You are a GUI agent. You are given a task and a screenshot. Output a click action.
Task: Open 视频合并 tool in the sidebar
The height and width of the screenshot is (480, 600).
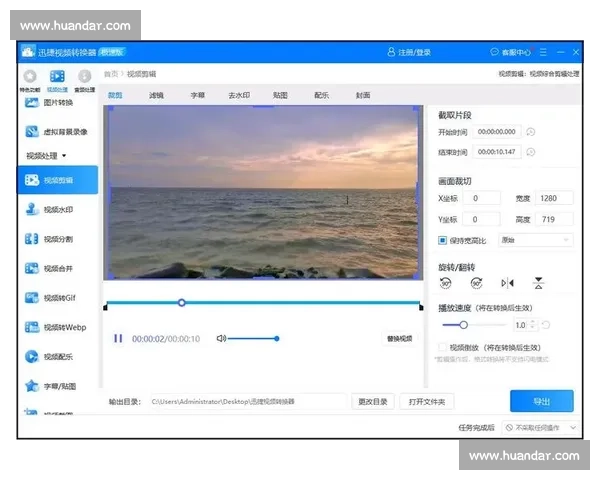(x=49, y=268)
